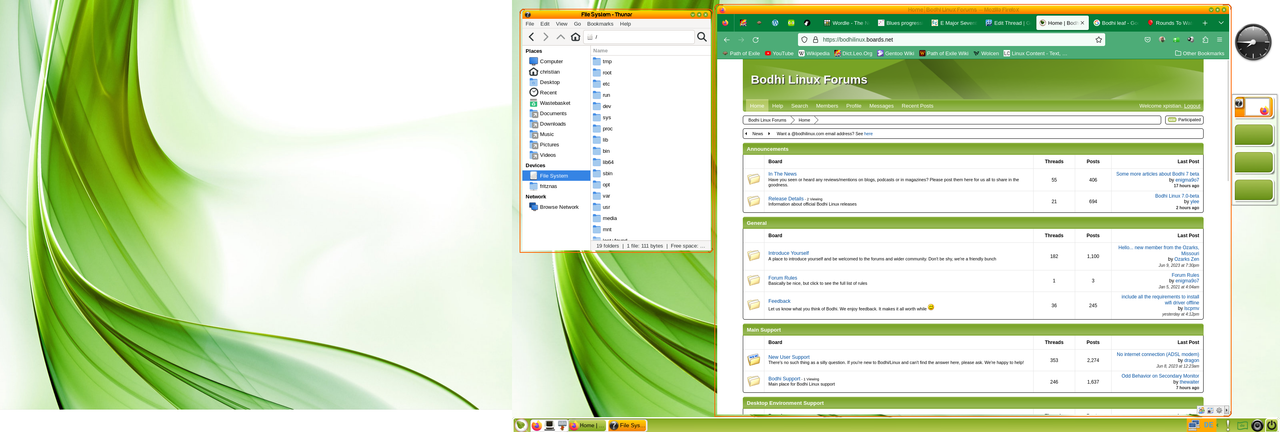Click Members in forum navigation bar
The width and height of the screenshot is (1280, 432).
[x=827, y=105]
